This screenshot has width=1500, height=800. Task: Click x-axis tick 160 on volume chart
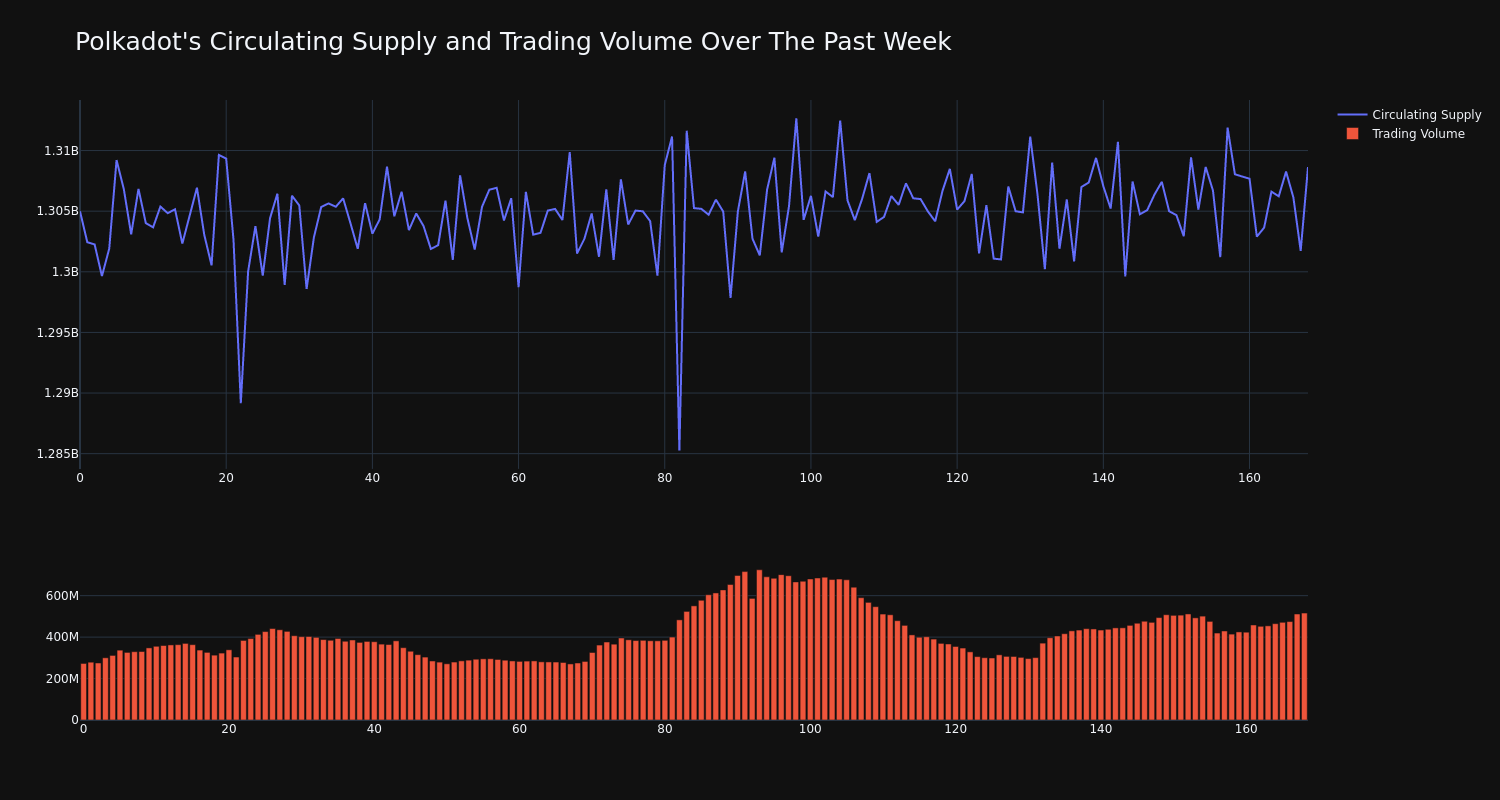(x=1246, y=729)
